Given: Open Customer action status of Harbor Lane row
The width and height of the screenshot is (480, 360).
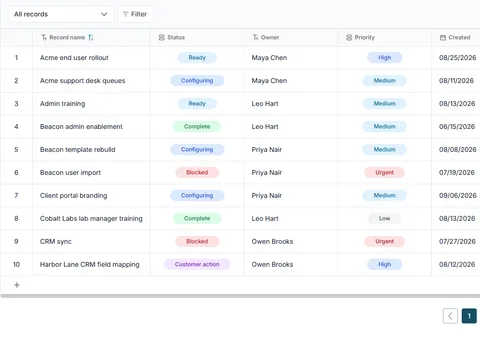Looking at the screenshot, I should click(x=197, y=265).
